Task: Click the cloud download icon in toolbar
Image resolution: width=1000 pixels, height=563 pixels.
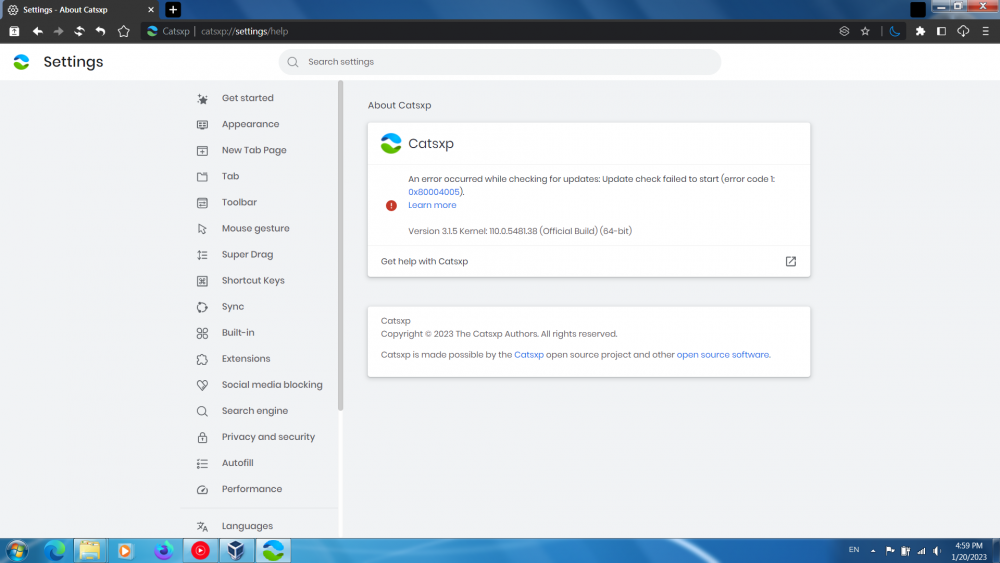Action: 963,31
